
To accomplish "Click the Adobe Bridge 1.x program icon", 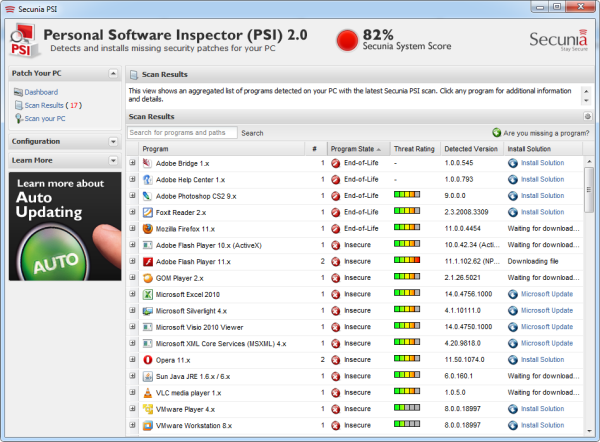I will (x=147, y=163).
